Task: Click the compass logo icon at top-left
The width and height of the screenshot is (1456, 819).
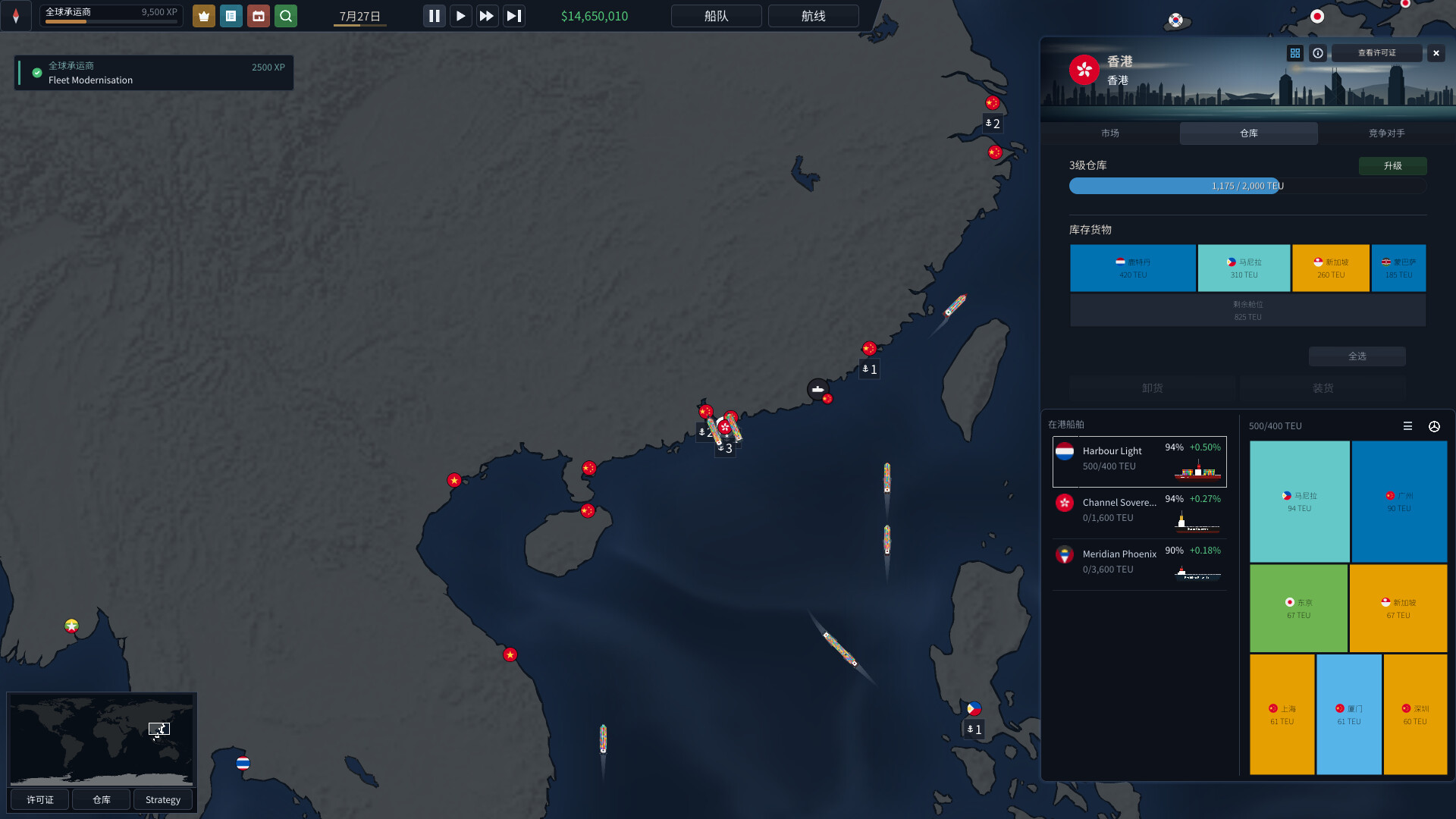Action: [x=16, y=16]
